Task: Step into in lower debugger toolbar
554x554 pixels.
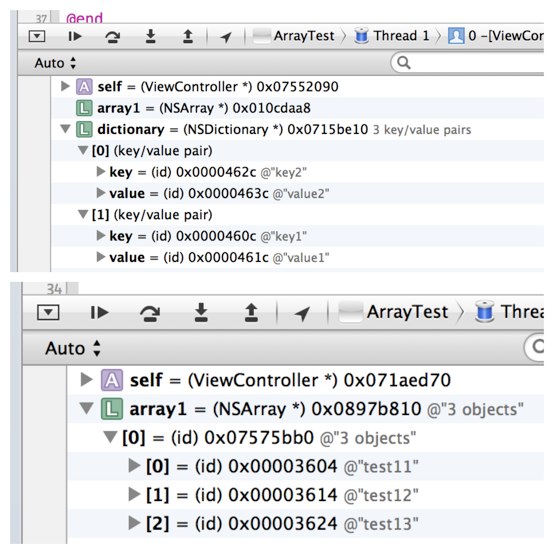Action: (201, 312)
